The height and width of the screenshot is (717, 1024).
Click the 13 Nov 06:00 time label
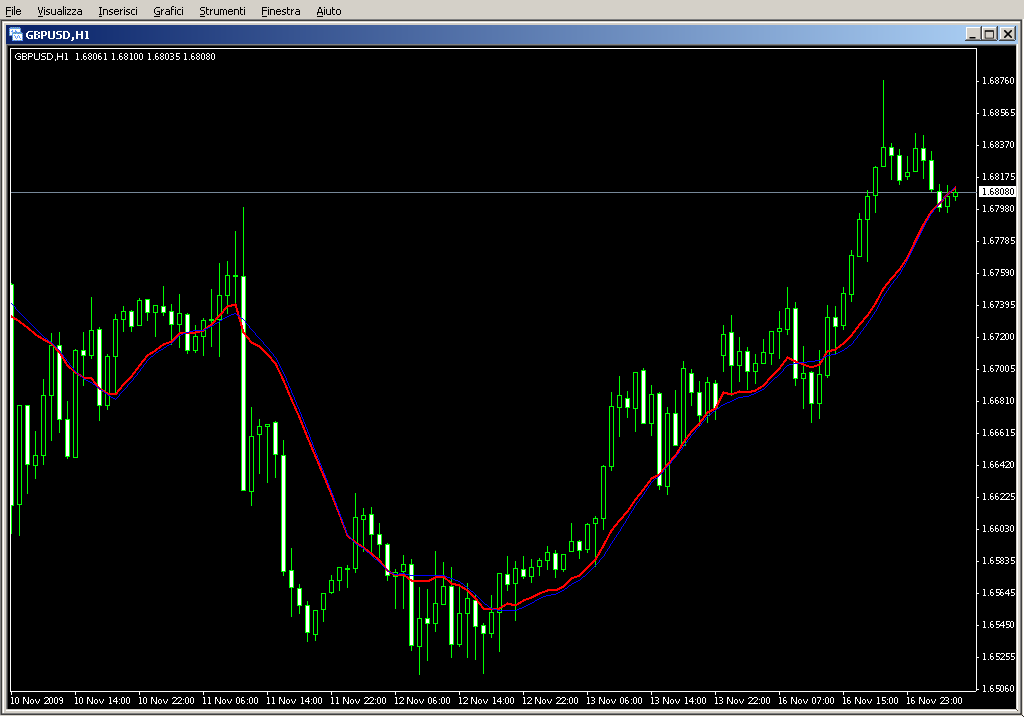click(x=615, y=701)
